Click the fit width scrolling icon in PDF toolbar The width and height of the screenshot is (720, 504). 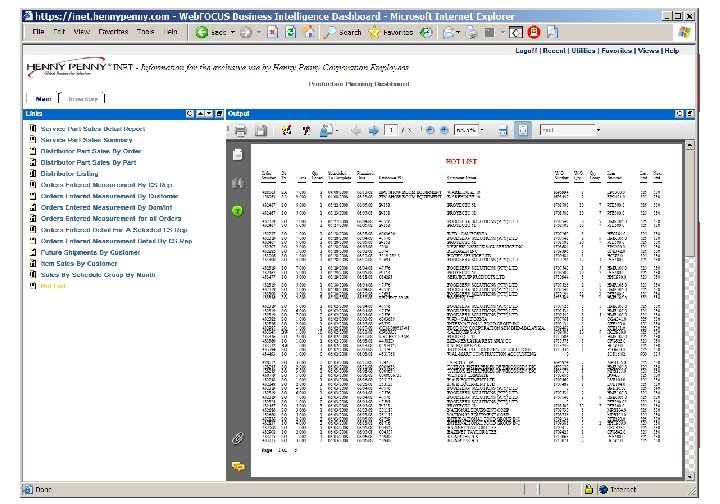pyautogui.click(x=503, y=130)
